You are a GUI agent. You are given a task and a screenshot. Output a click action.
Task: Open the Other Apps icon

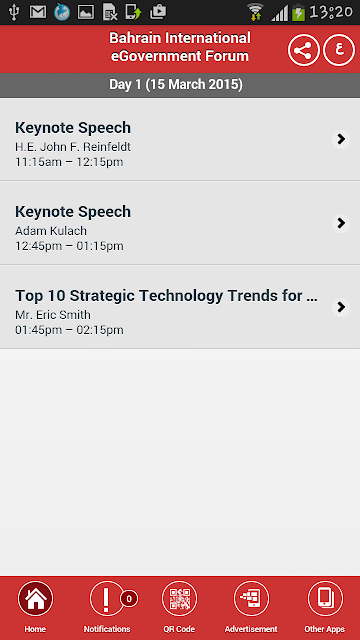(x=325, y=598)
